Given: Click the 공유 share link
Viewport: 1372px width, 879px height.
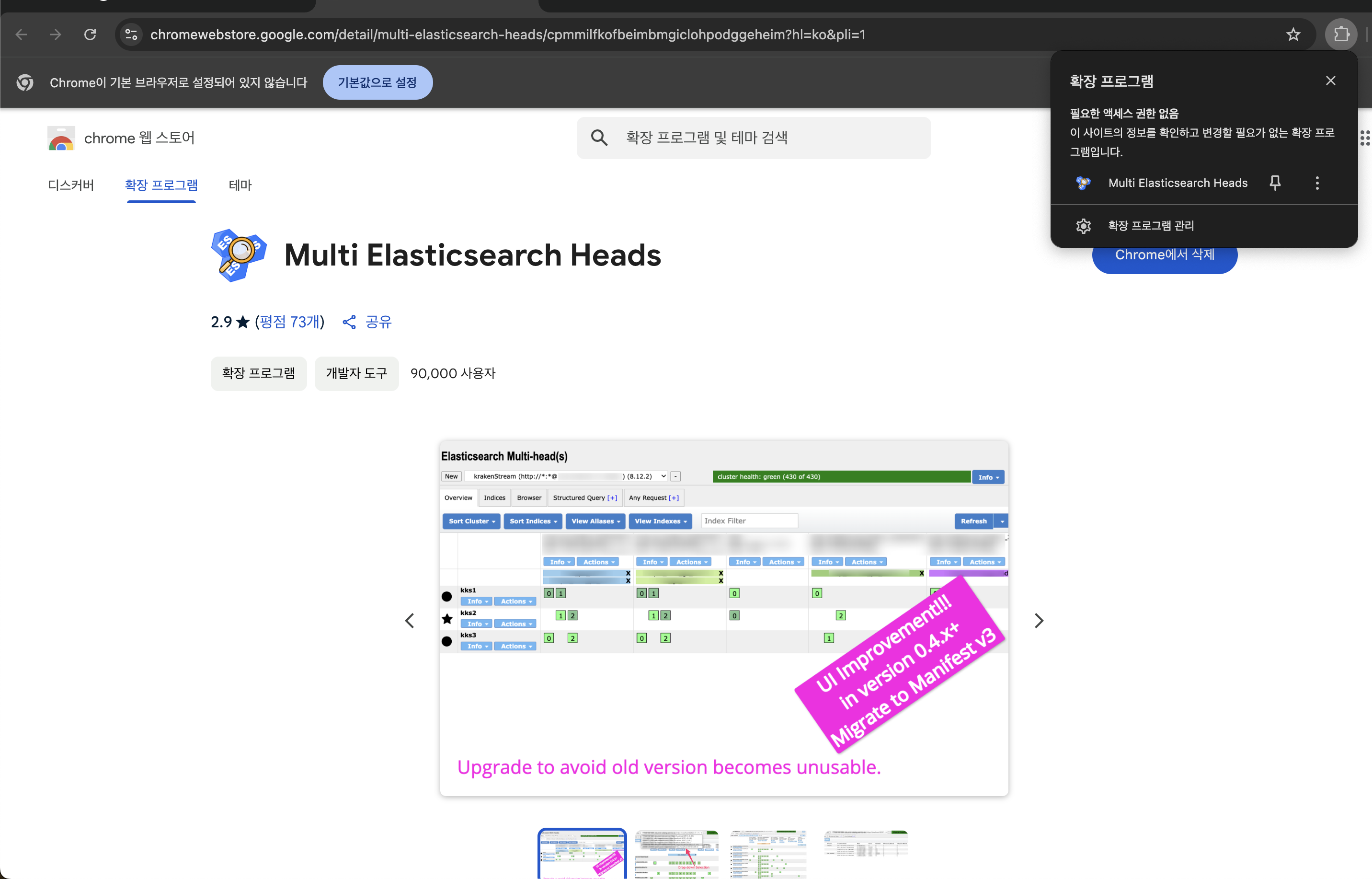Looking at the screenshot, I should [367, 322].
